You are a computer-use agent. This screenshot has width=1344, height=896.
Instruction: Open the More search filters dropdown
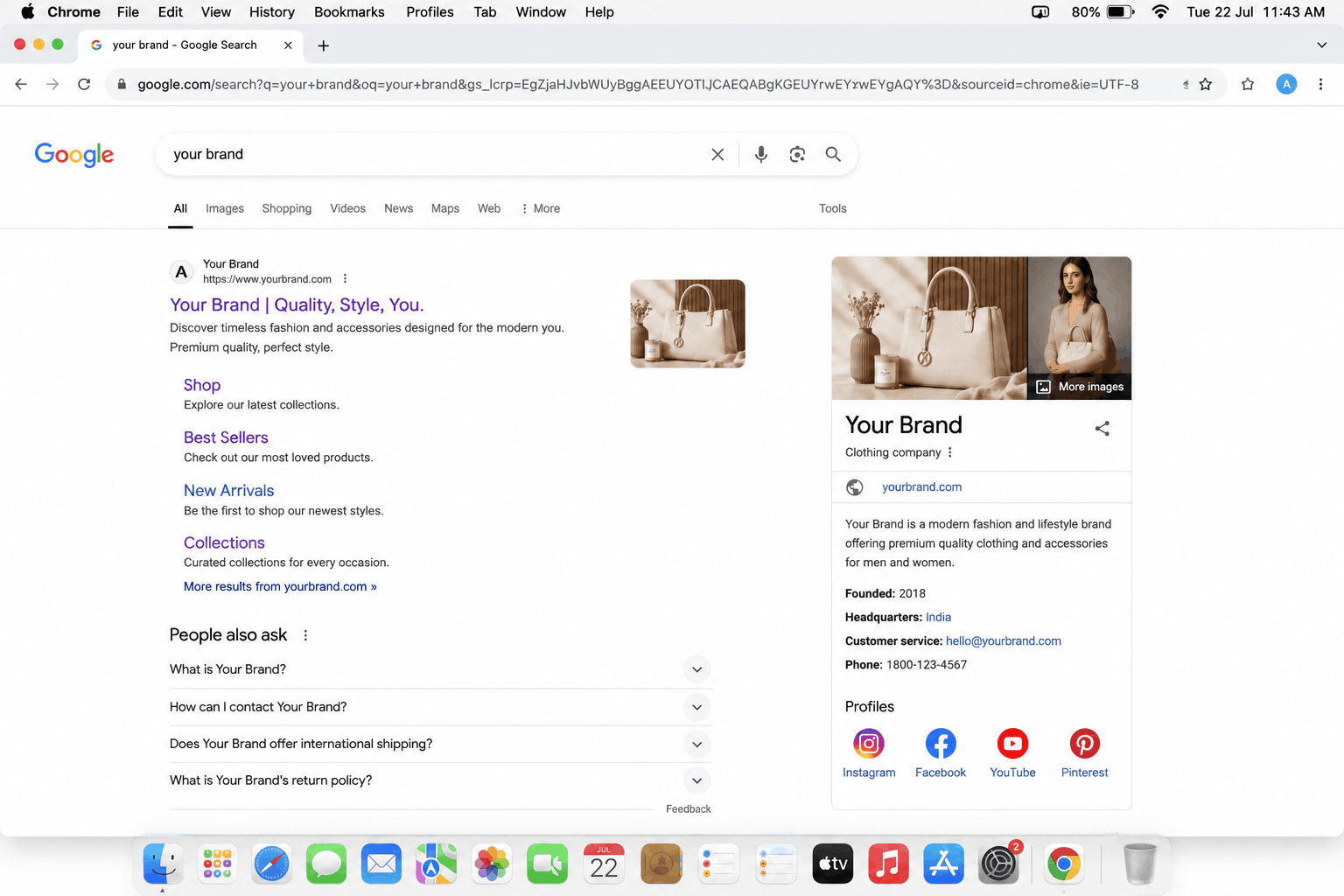point(540,208)
